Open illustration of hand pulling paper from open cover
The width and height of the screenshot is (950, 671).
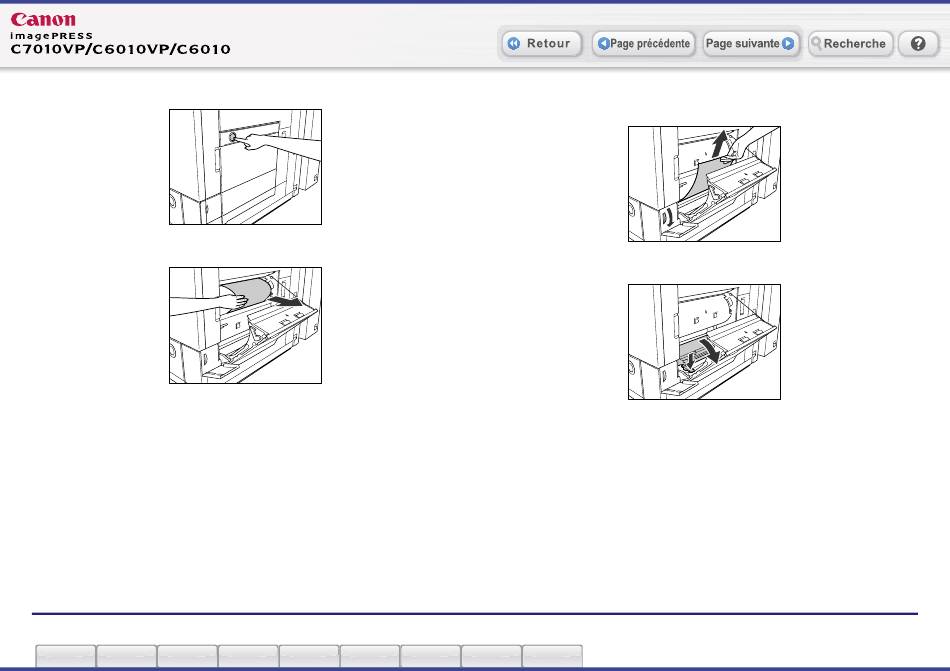click(x=245, y=325)
